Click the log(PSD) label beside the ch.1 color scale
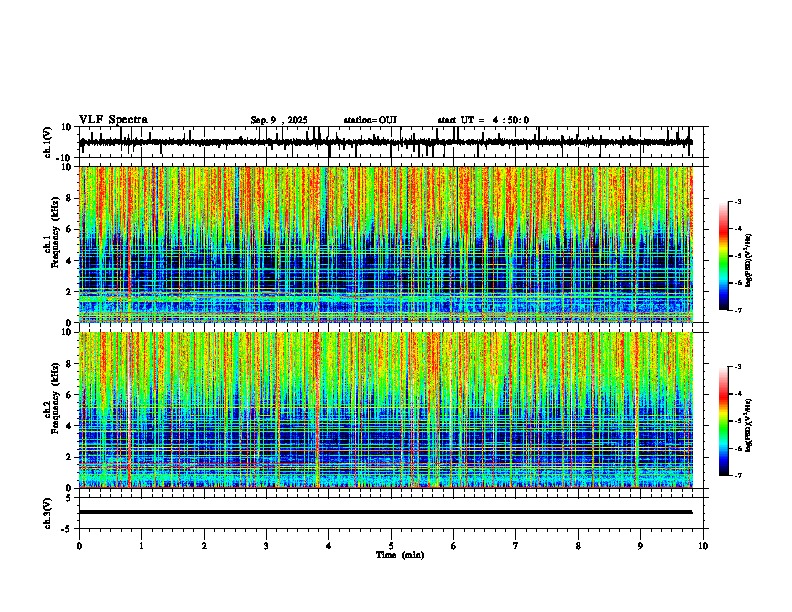Image resolution: width=792 pixels, height=612 pixels. (749, 260)
